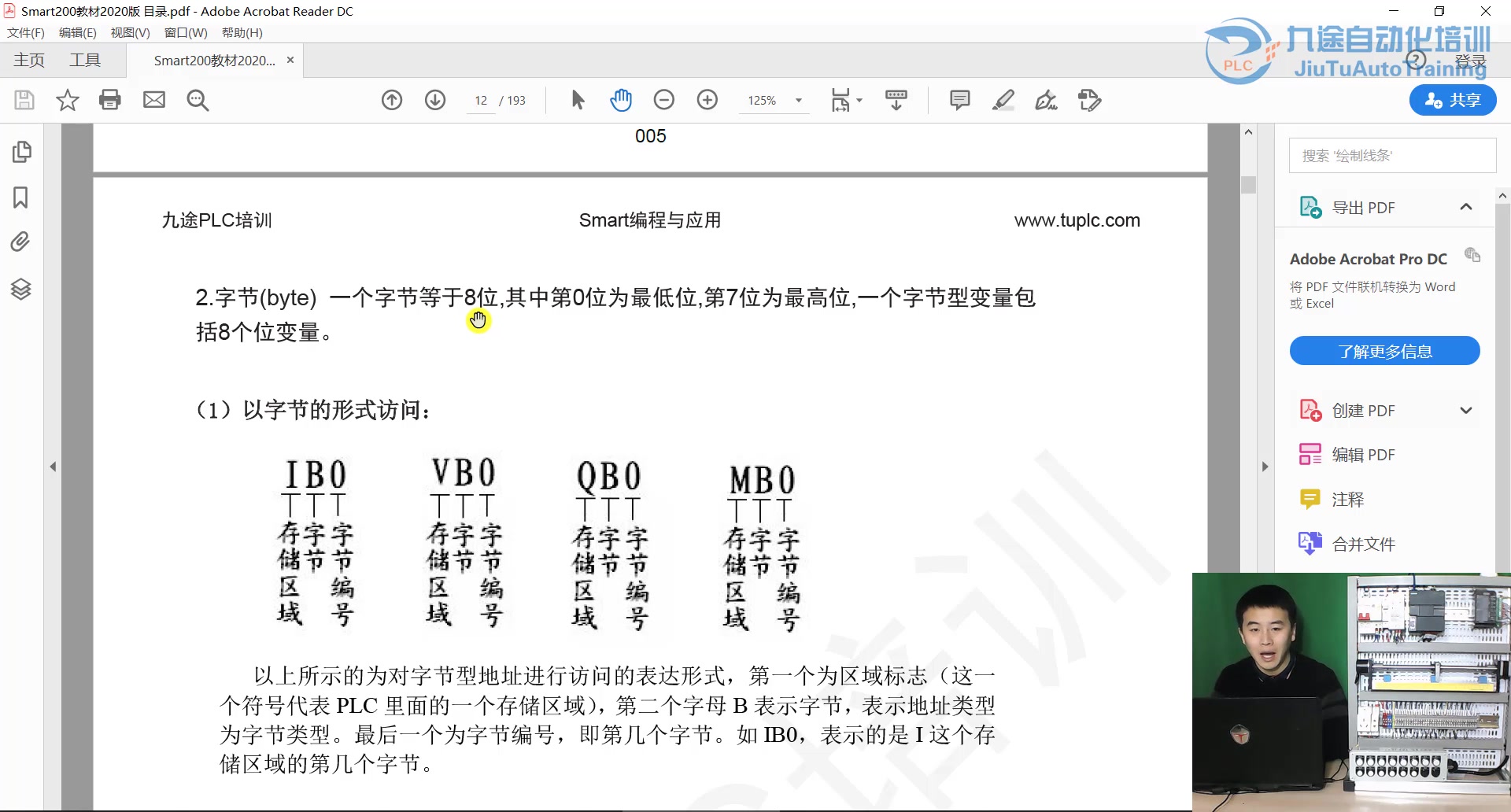1511x812 pixels.
Task: Open the Attachments panel
Action: 20,242
